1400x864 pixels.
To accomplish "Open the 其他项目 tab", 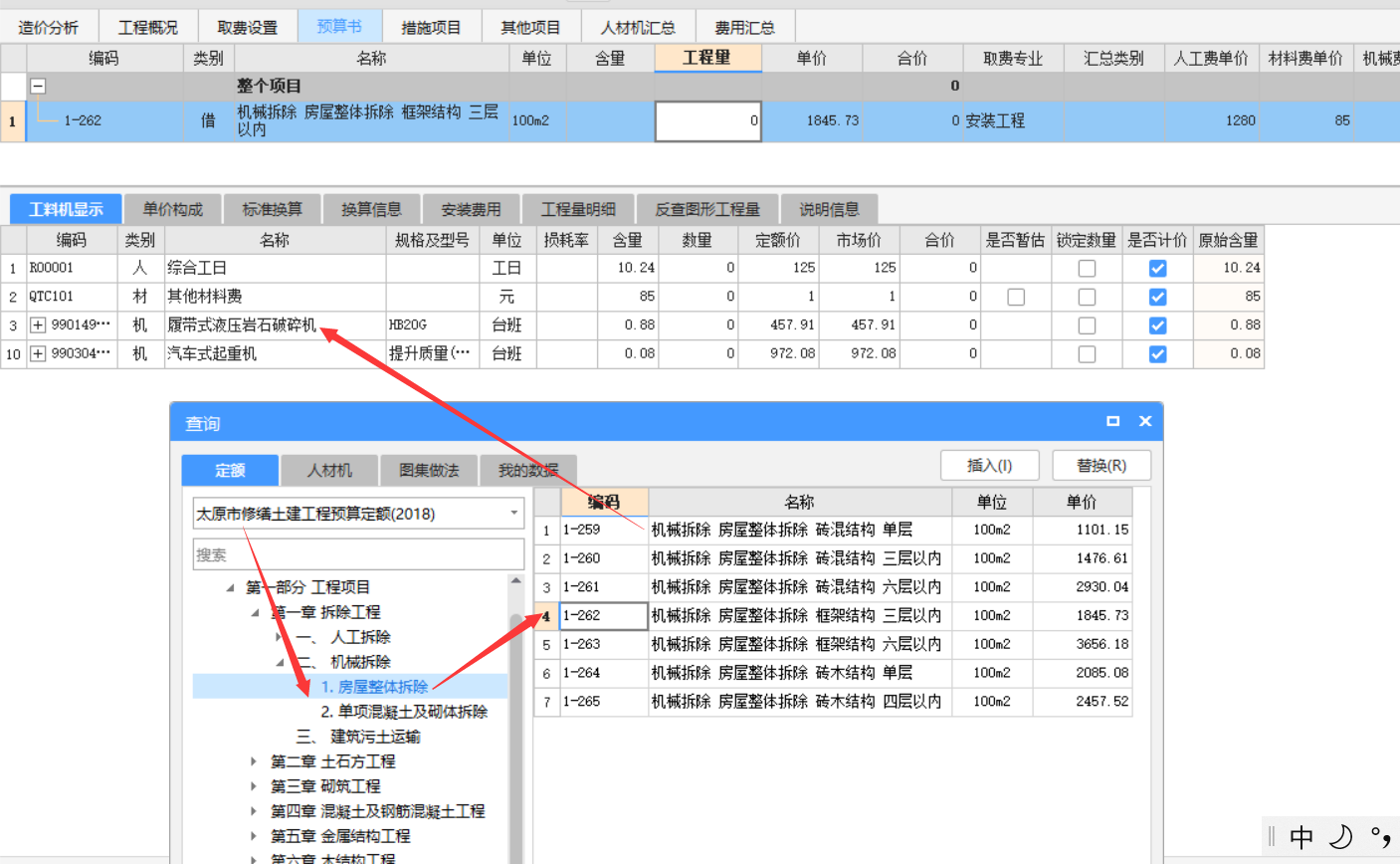I will 530,27.
